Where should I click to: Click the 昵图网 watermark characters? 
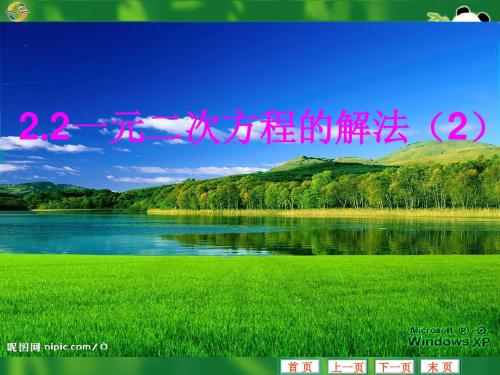click(23, 347)
